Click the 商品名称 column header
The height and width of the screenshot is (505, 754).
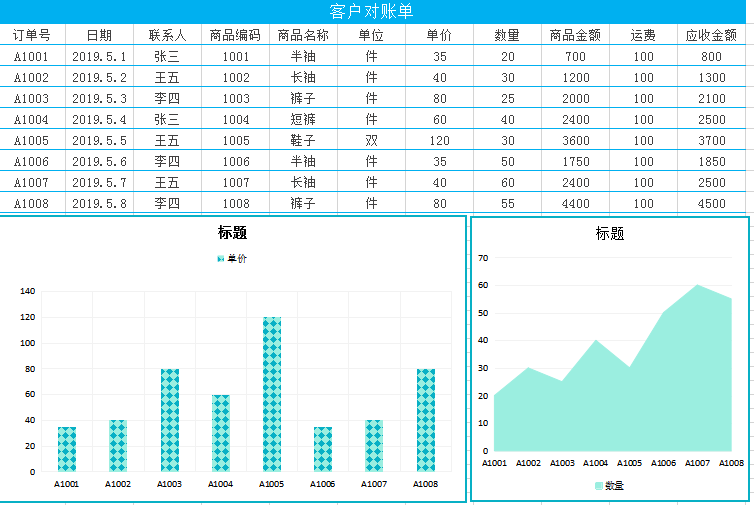(303, 35)
